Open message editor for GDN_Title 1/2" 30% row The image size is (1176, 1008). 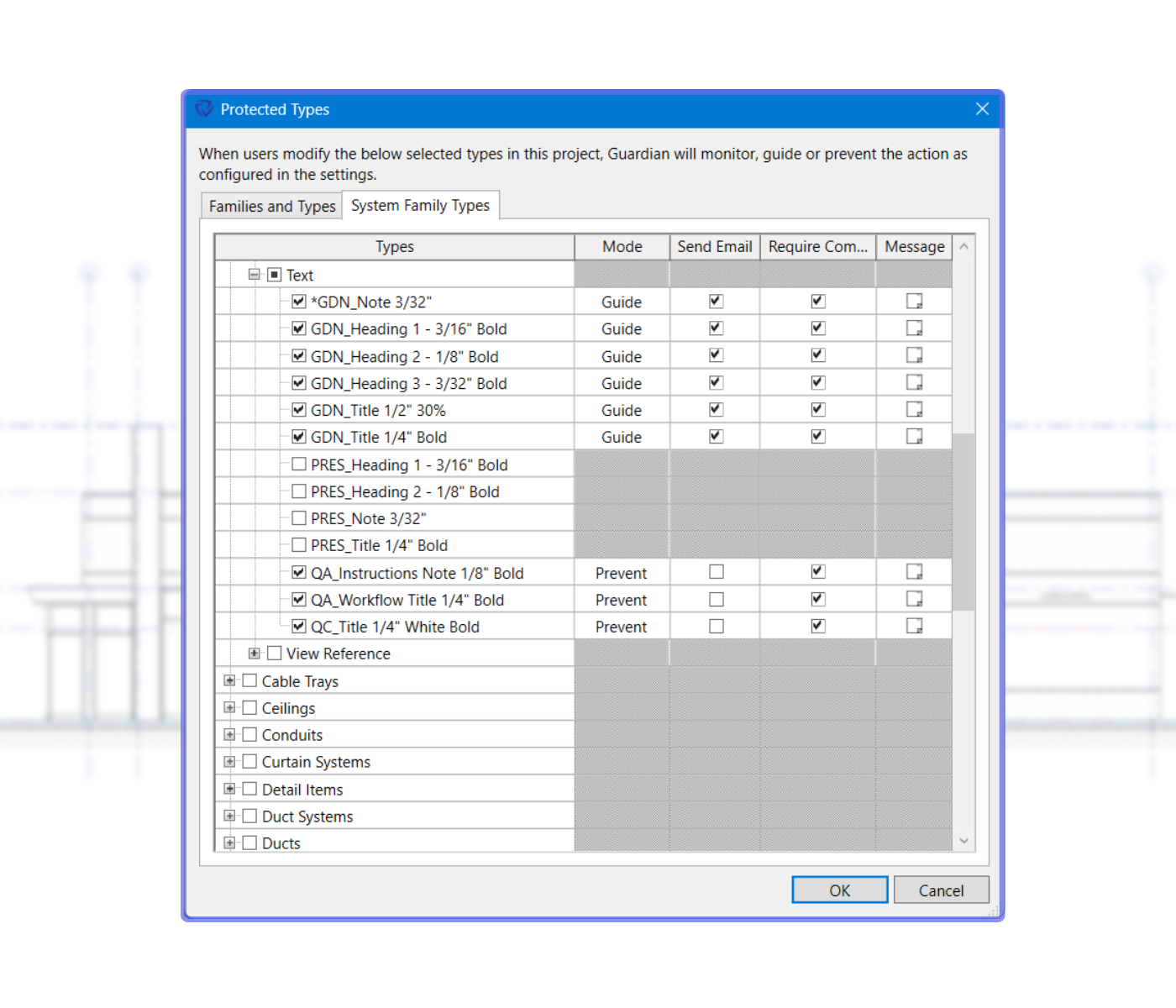point(914,410)
